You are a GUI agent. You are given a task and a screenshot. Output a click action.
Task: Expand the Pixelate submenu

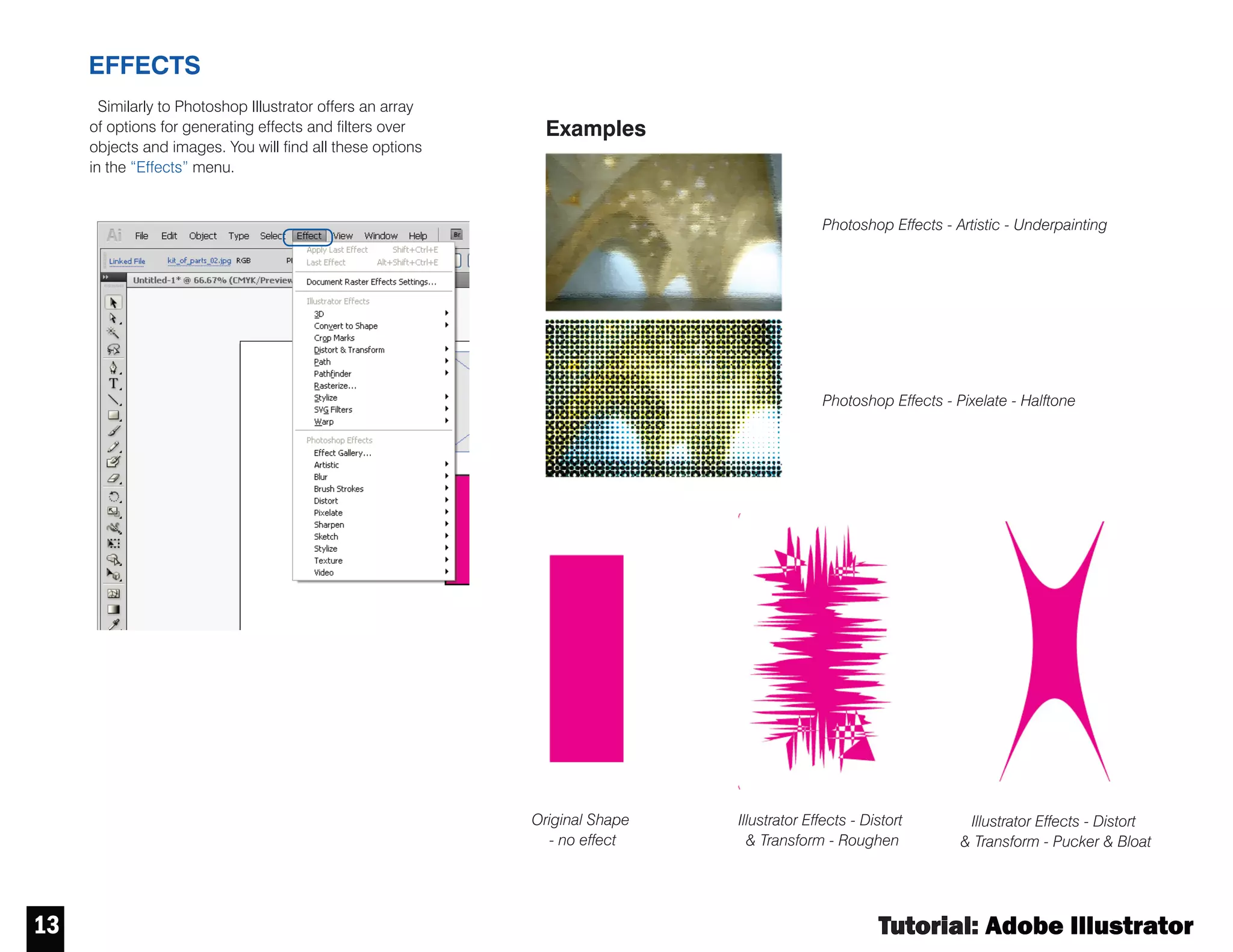pyautogui.click(x=328, y=513)
